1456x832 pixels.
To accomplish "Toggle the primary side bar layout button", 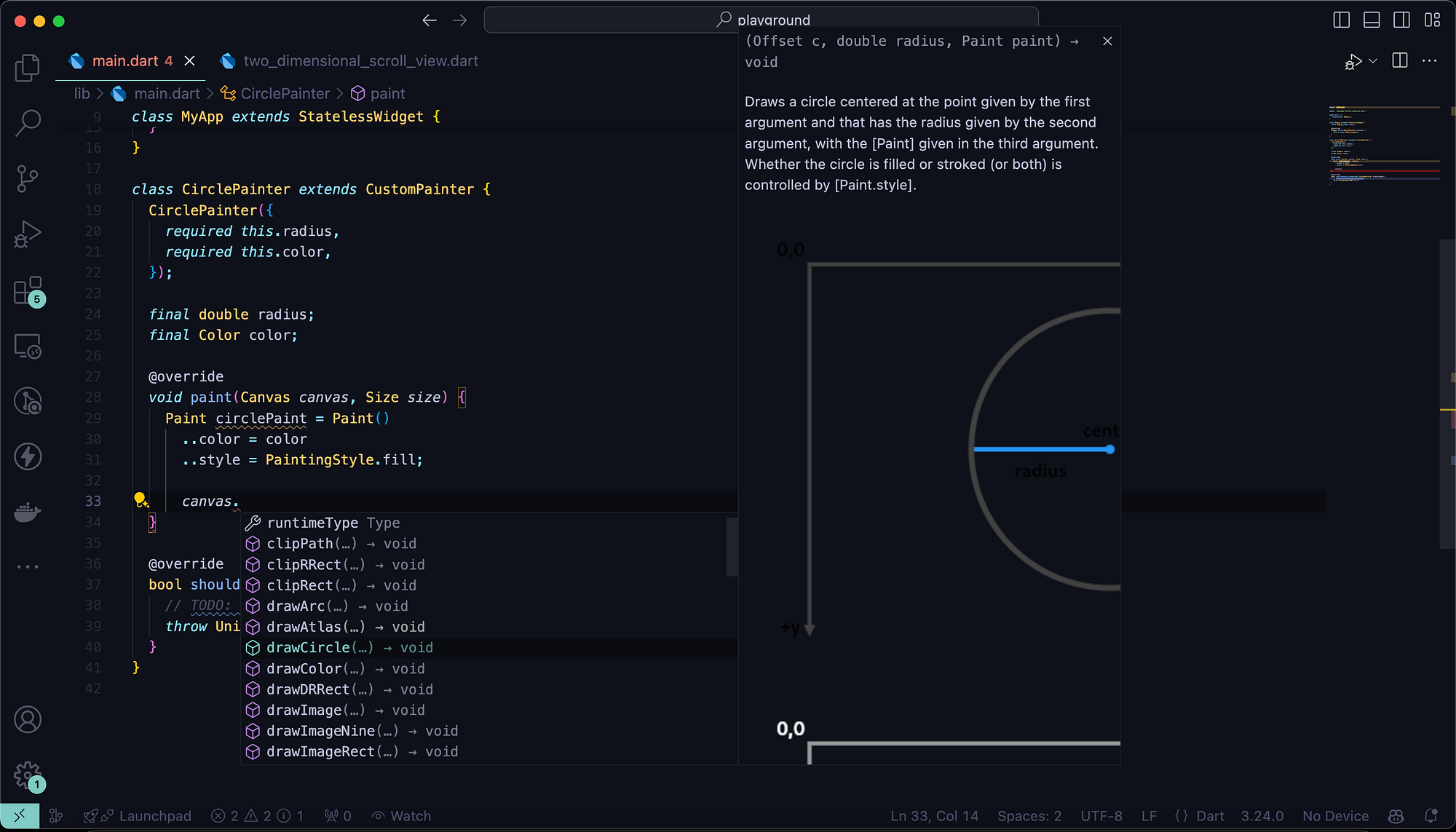I will (1341, 20).
